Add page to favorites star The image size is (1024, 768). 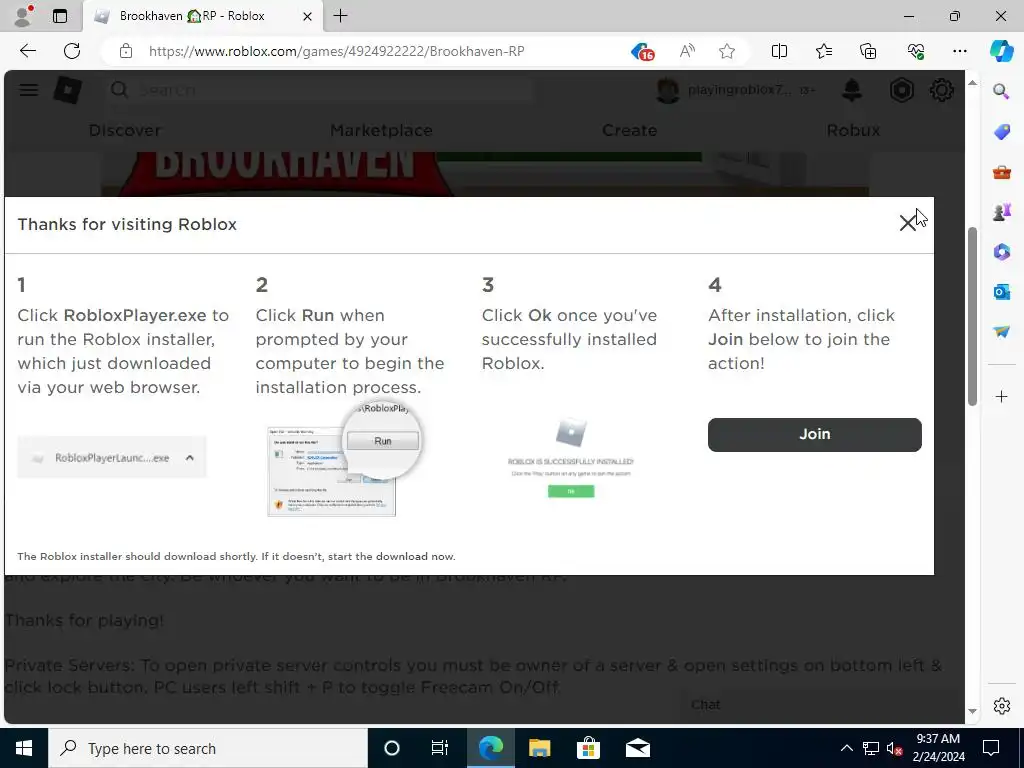727,51
